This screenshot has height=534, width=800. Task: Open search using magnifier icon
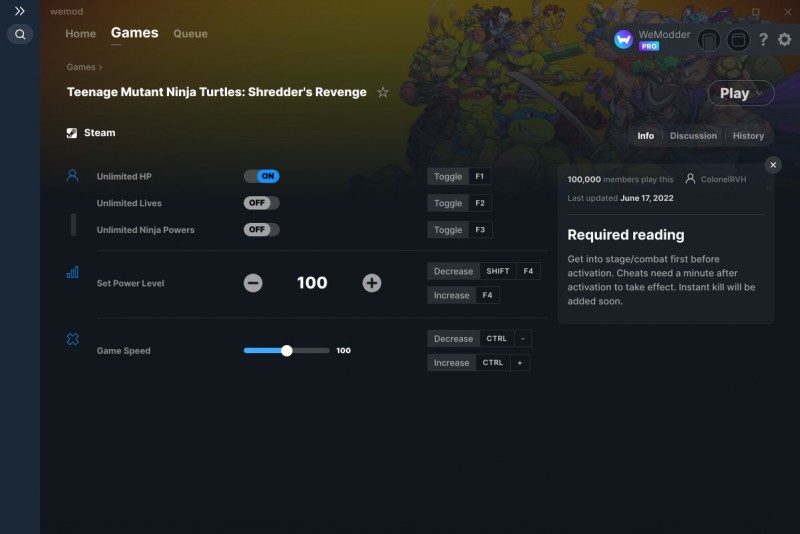pos(20,34)
